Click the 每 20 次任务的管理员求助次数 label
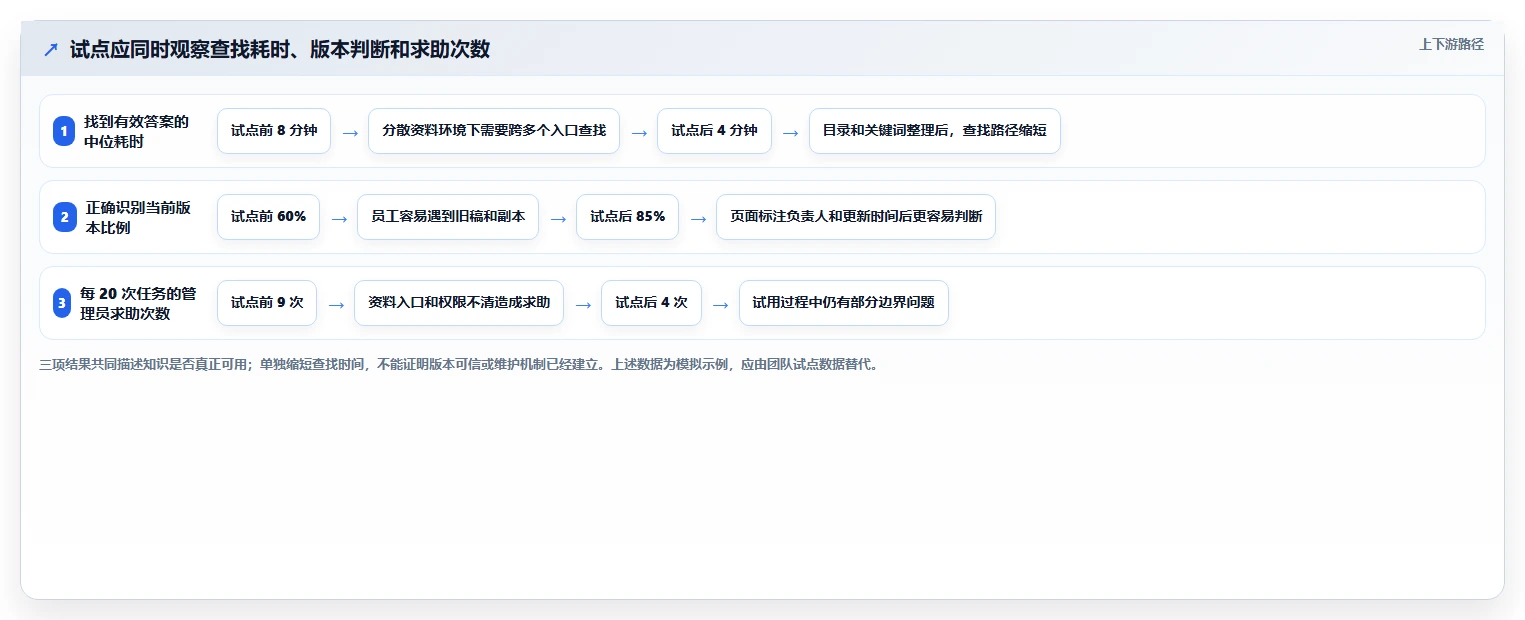Viewport: 1525px width, 620px height. [138, 303]
